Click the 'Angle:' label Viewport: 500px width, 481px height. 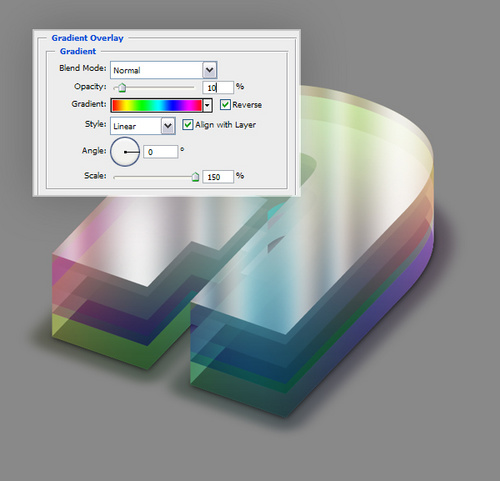tap(94, 151)
